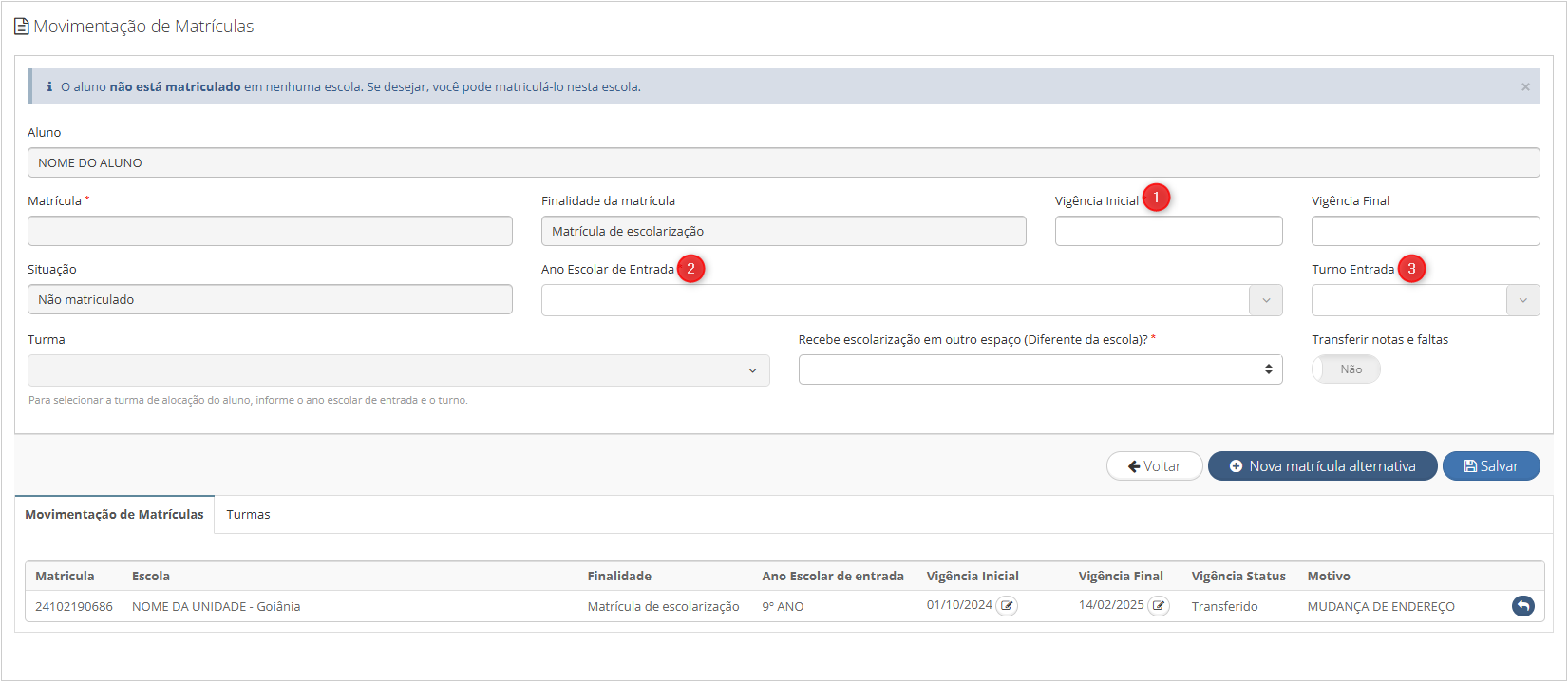Click the info icon in the alert banner
Screen dimensions: 1568x682
click(49, 86)
